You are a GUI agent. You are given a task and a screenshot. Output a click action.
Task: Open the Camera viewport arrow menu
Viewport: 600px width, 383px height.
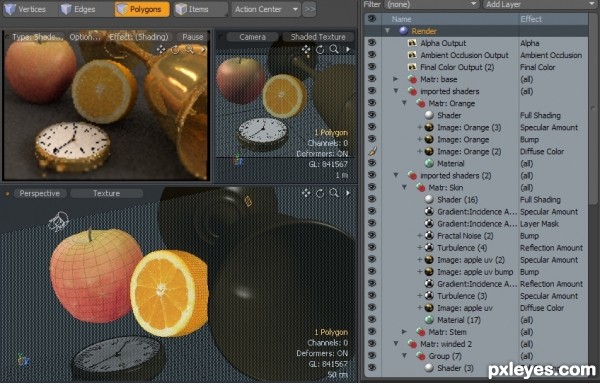[x=348, y=49]
